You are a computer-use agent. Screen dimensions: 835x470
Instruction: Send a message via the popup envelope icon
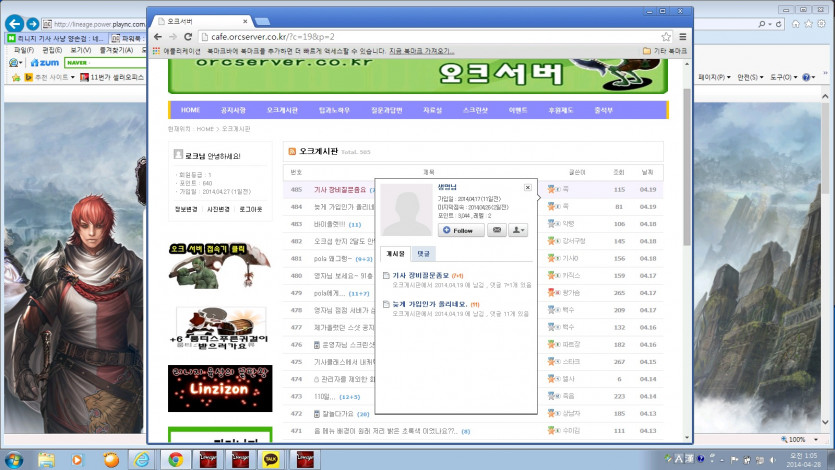click(x=496, y=230)
